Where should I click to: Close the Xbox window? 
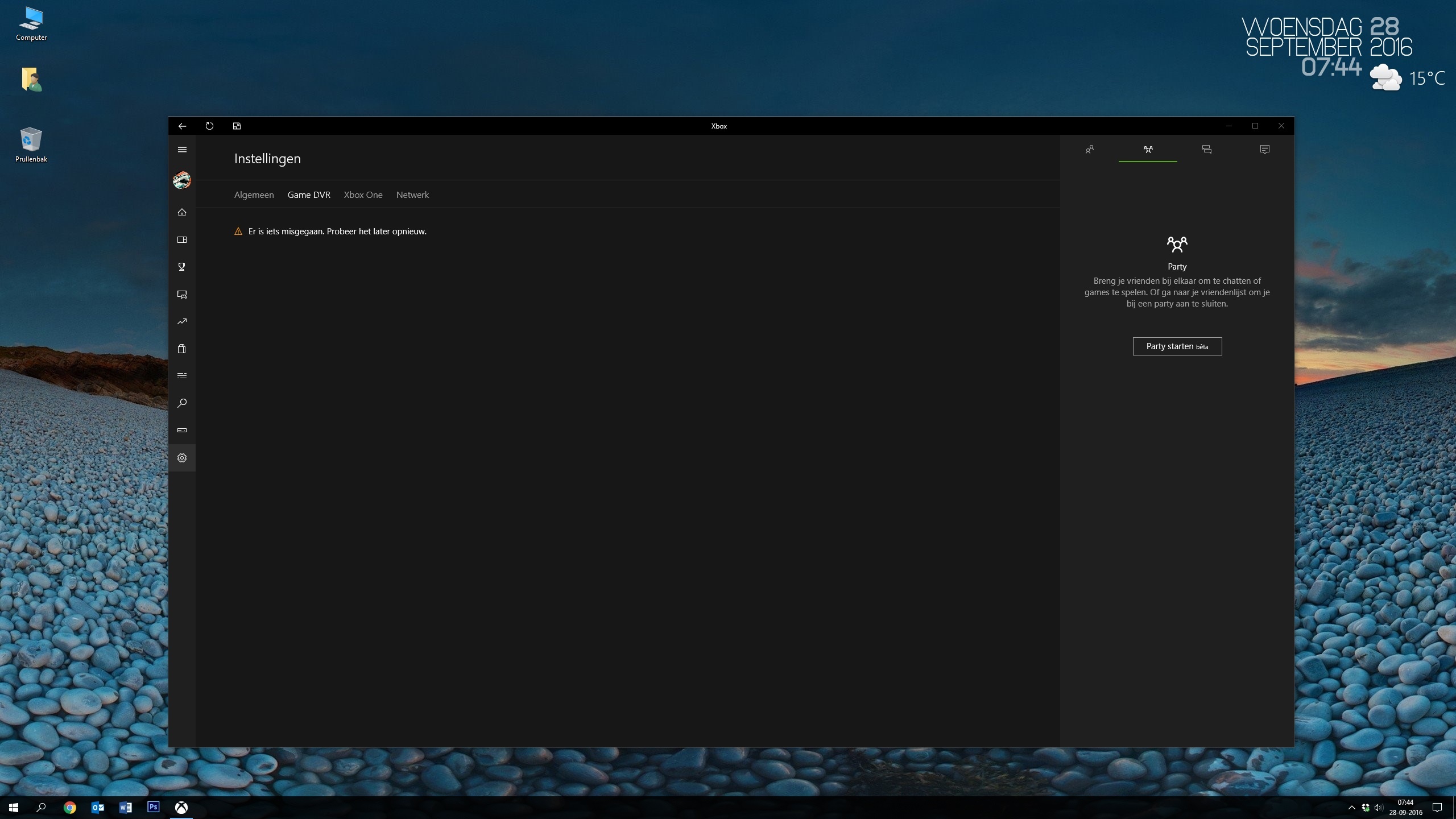tap(1281, 126)
